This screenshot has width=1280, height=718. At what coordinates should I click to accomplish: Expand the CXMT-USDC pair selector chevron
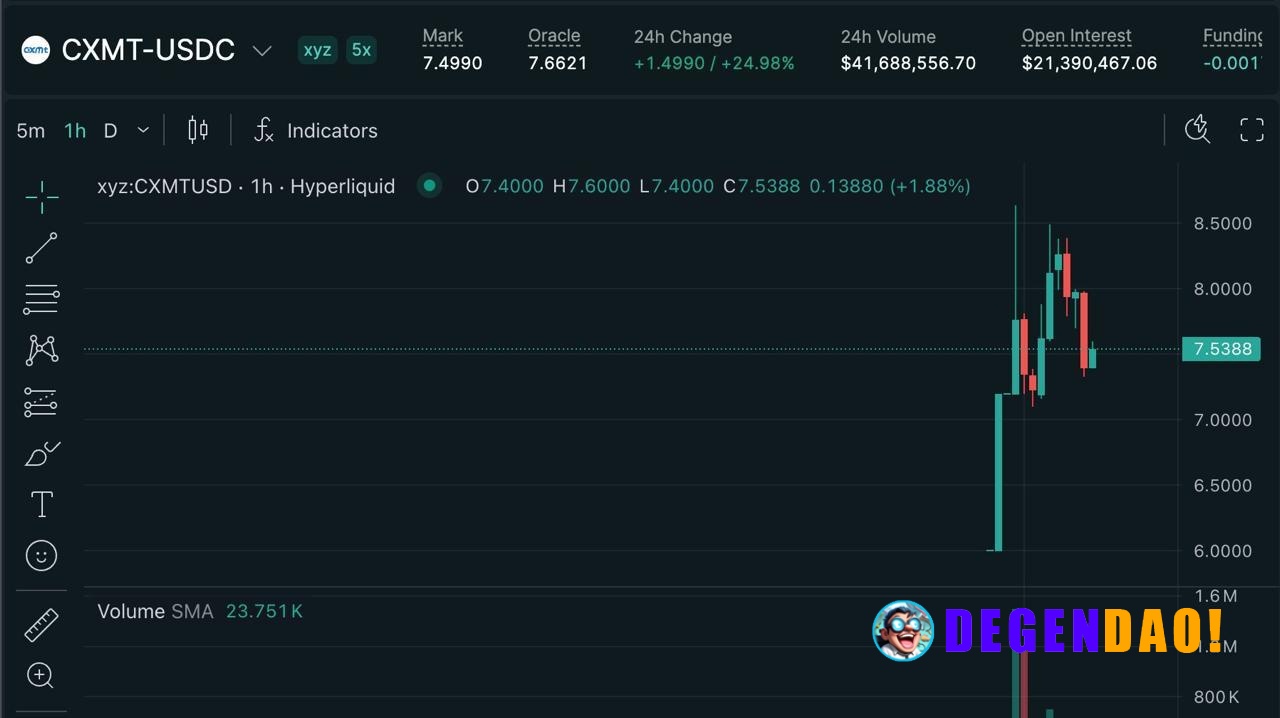click(262, 50)
